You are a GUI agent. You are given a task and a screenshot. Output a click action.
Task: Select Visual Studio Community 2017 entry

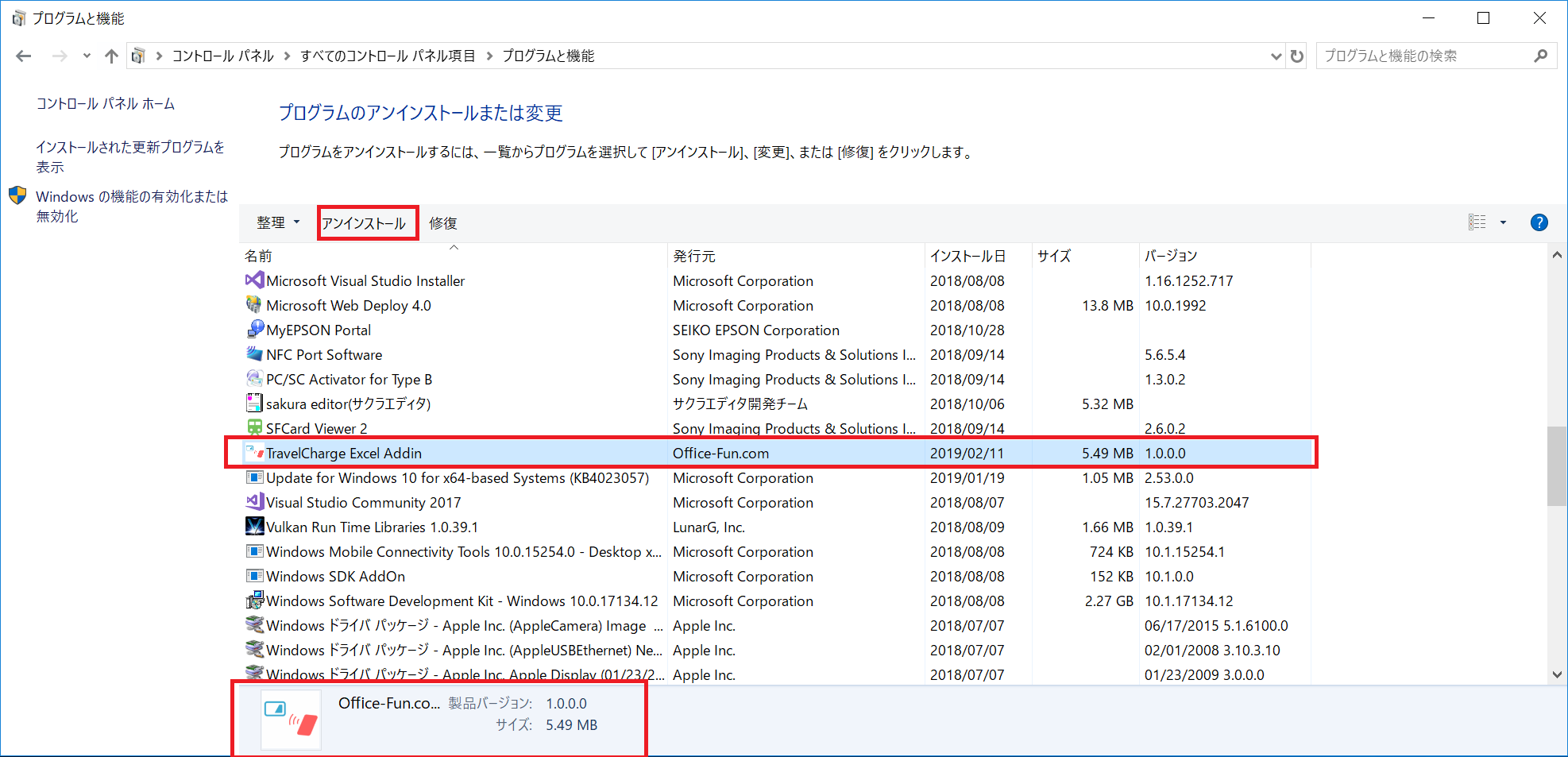tap(364, 503)
